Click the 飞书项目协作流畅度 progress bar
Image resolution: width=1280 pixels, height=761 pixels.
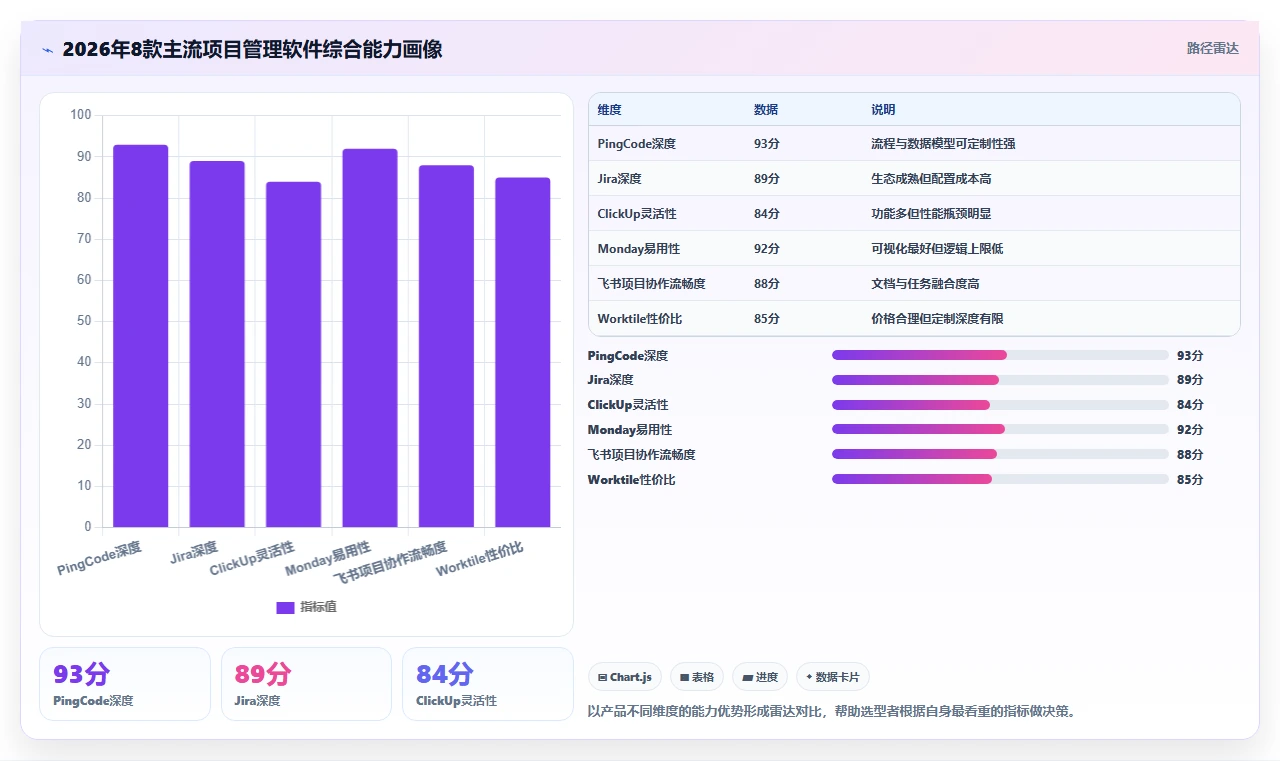click(1000, 454)
